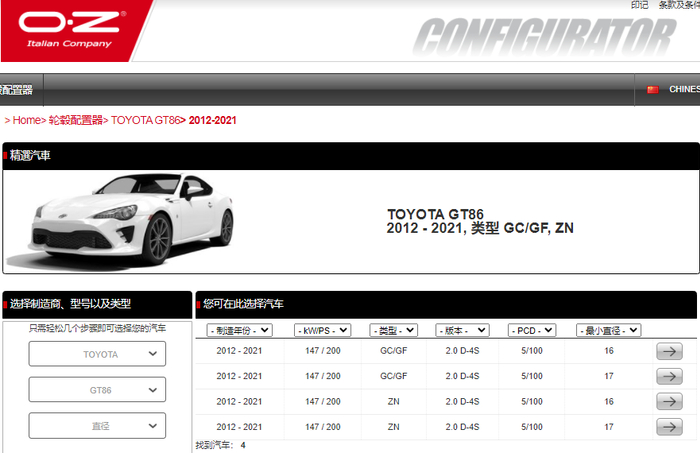Open the 类型 type filter dropdown
The height and width of the screenshot is (453, 700).
coord(393,330)
